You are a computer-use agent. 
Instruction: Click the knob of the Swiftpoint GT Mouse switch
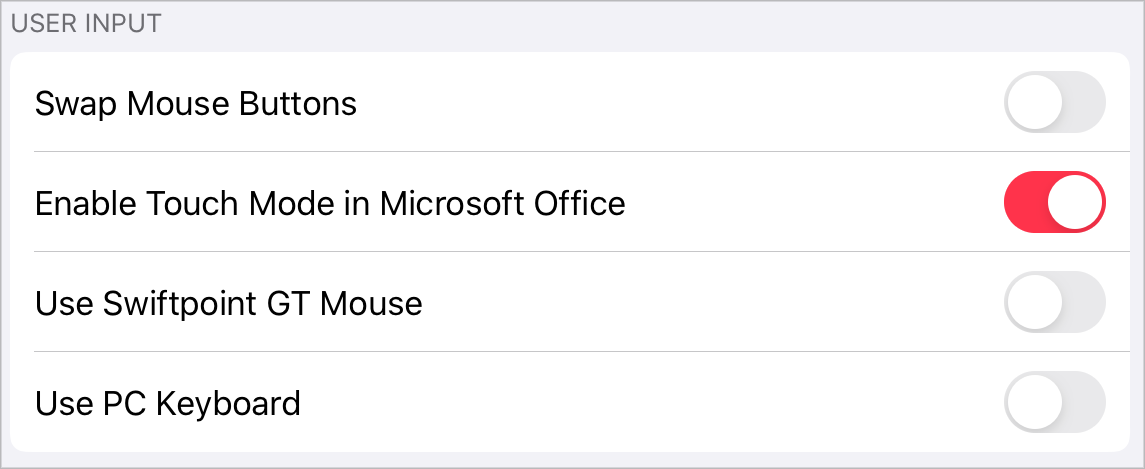[x=1034, y=302]
